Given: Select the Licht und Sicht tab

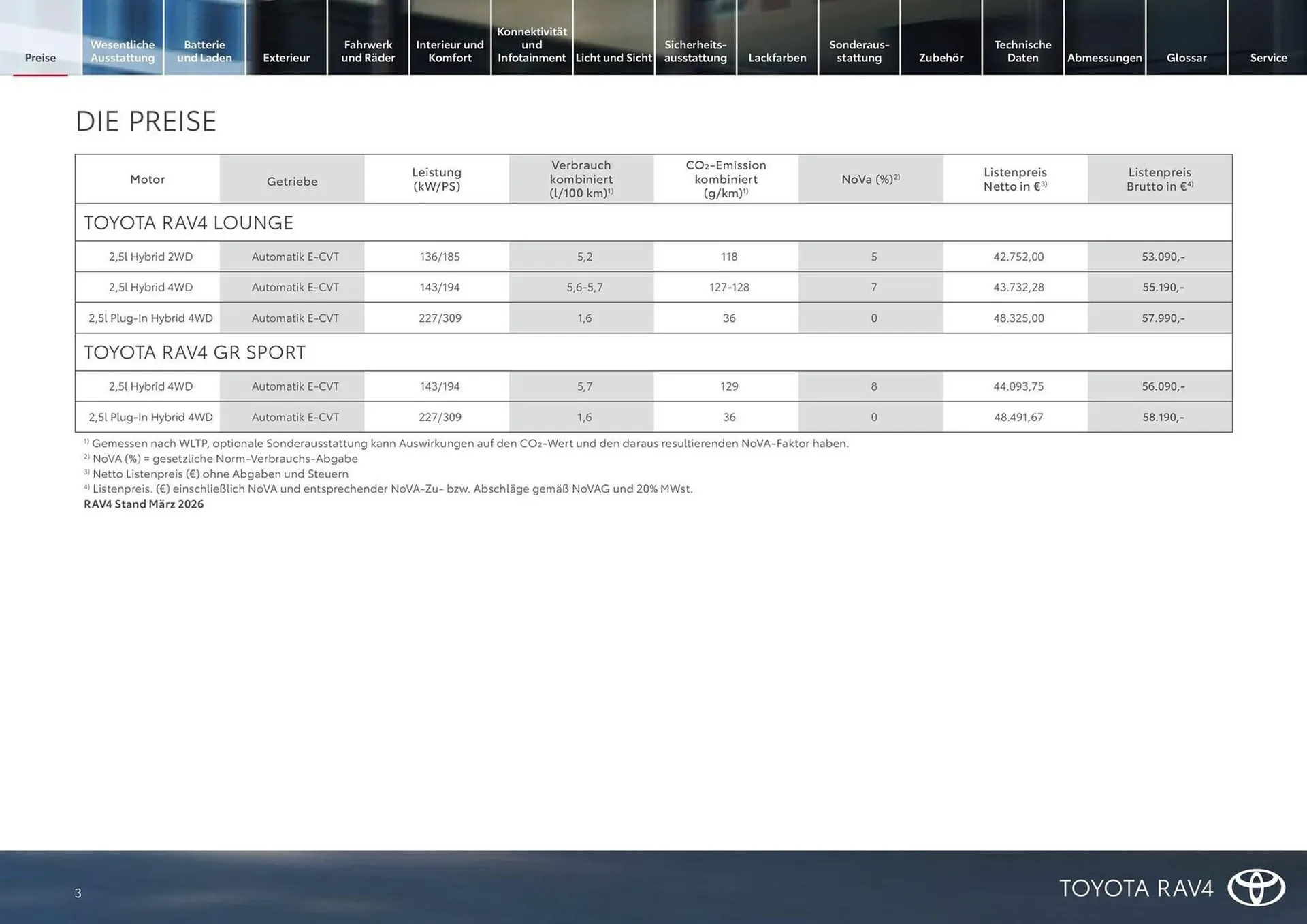Looking at the screenshot, I should (613, 57).
